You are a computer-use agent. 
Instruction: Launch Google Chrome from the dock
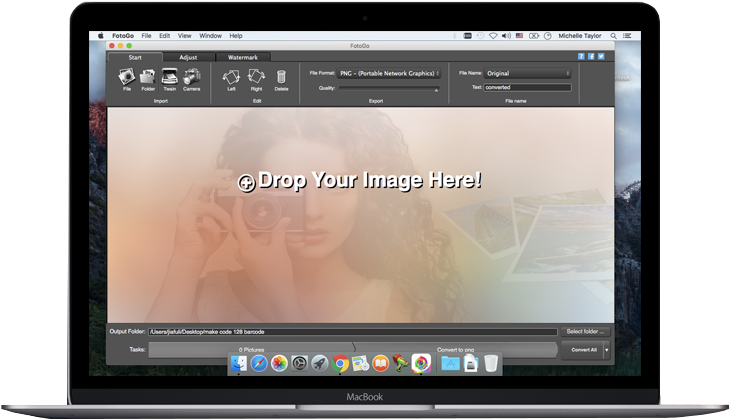(x=340, y=363)
